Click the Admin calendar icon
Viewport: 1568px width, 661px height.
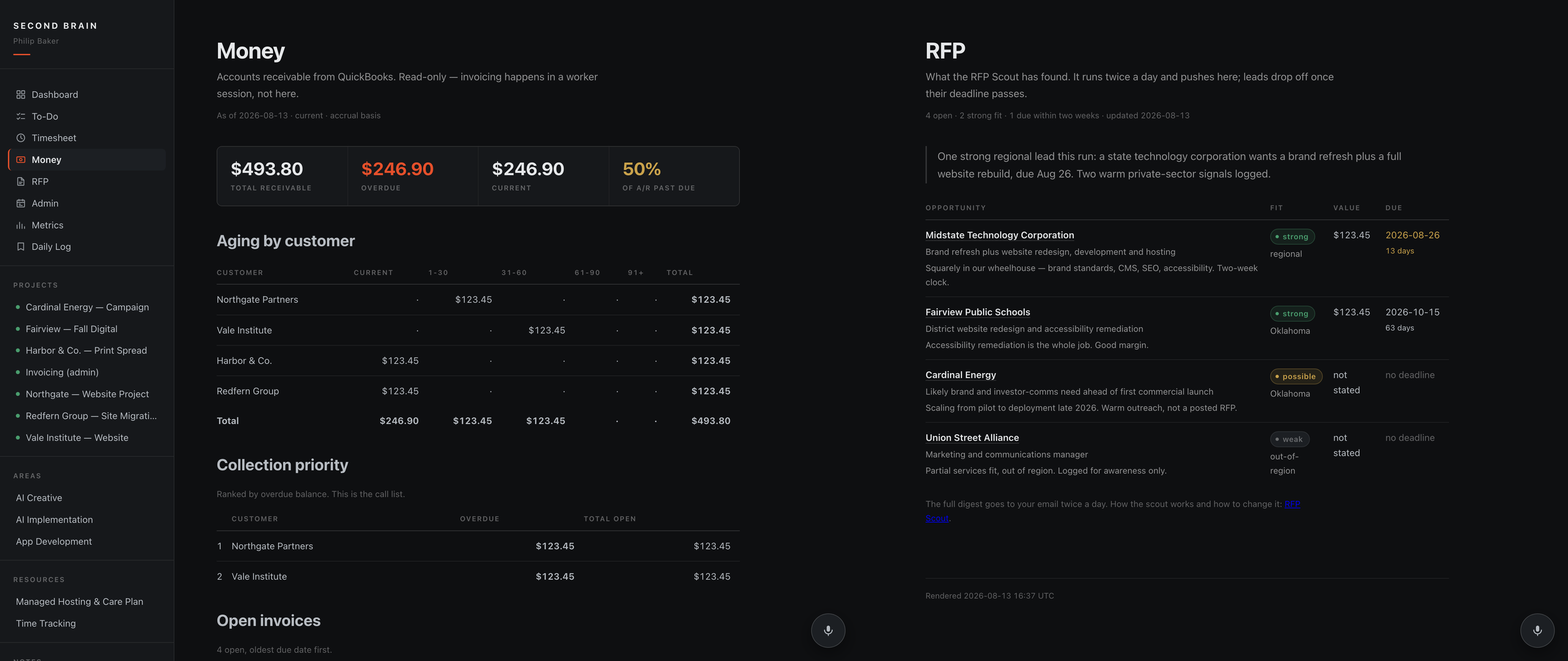pos(21,203)
